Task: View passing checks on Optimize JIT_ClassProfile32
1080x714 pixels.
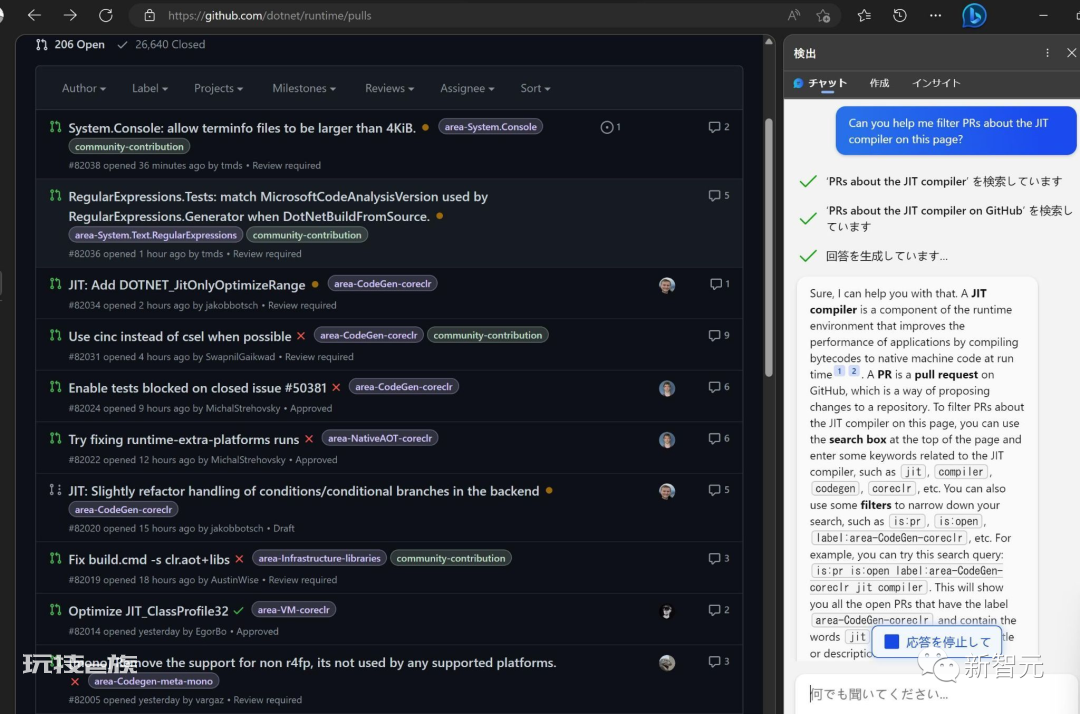Action: (238, 611)
